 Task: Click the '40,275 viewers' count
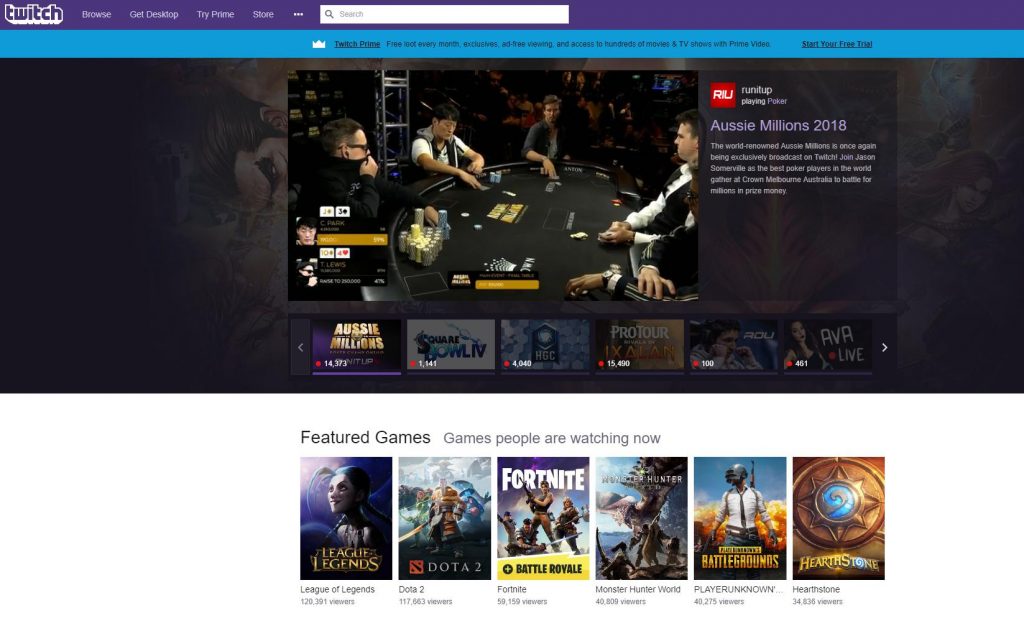click(719, 601)
